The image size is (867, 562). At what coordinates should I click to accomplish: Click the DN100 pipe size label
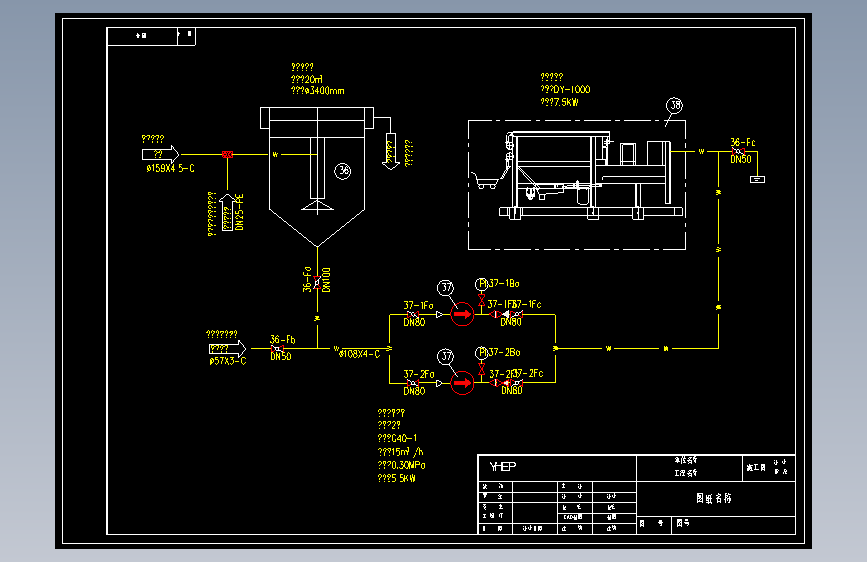pyautogui.click(x=326, y=280)
